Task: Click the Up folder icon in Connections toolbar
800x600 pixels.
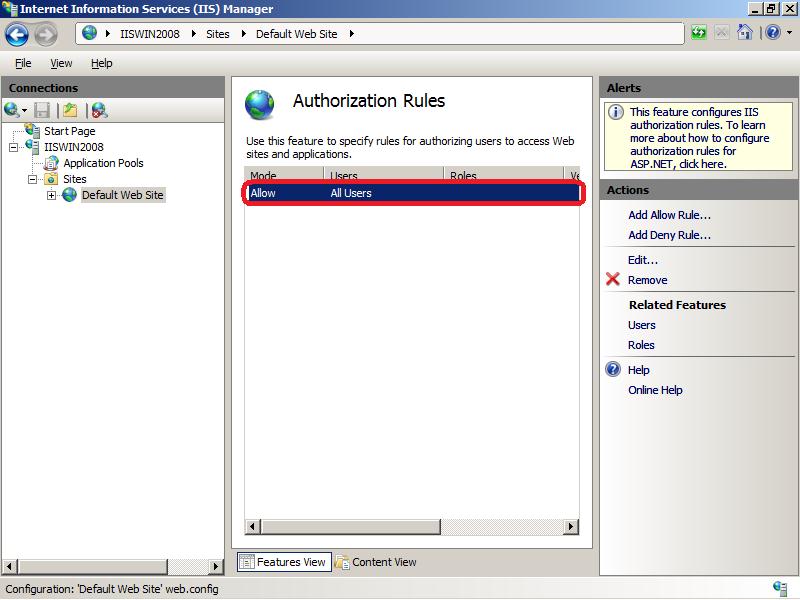Action: click(69, 110)
